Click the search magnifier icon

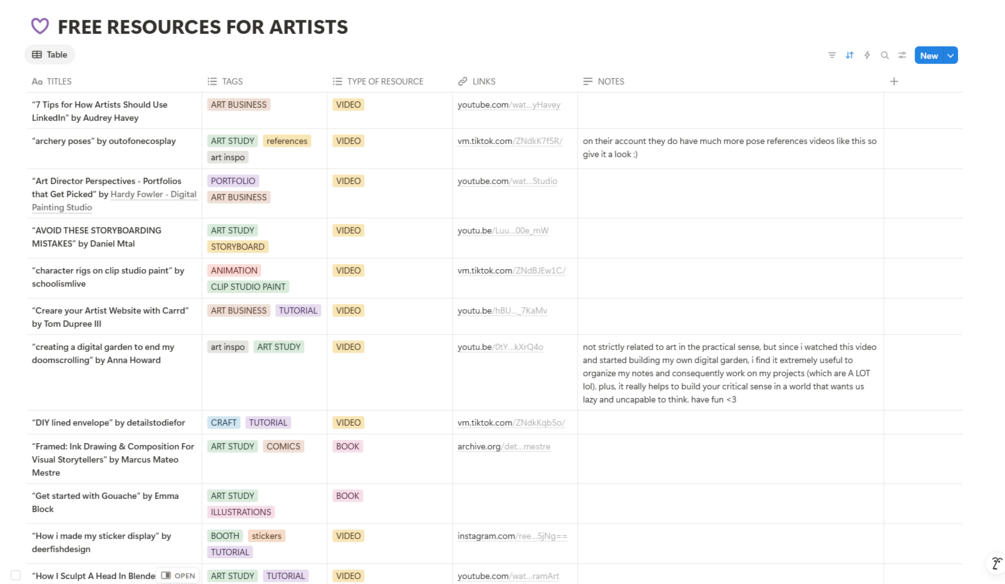(x=885, y=56)
